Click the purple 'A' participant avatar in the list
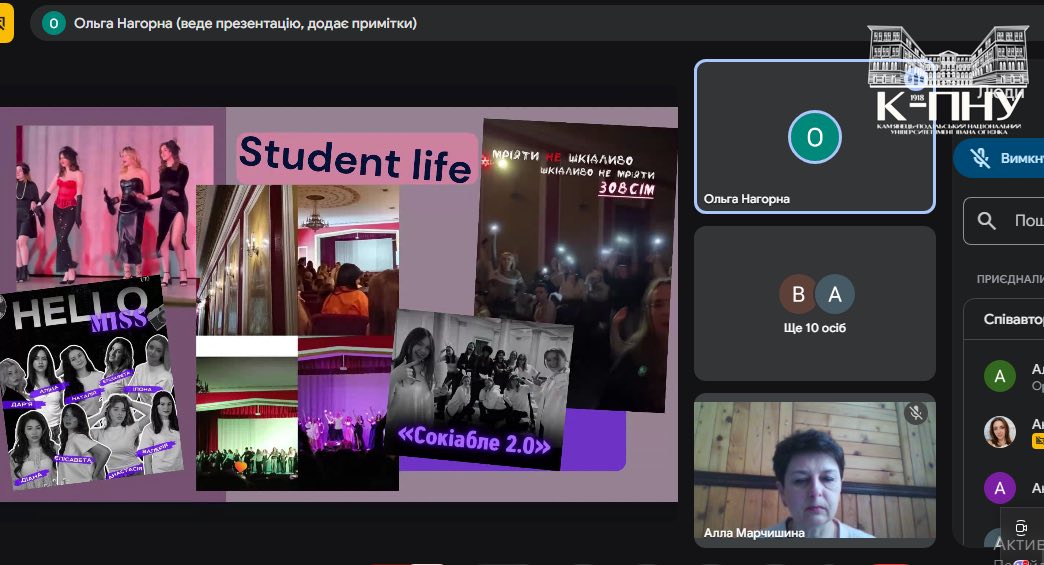 tap(1000, 488)
